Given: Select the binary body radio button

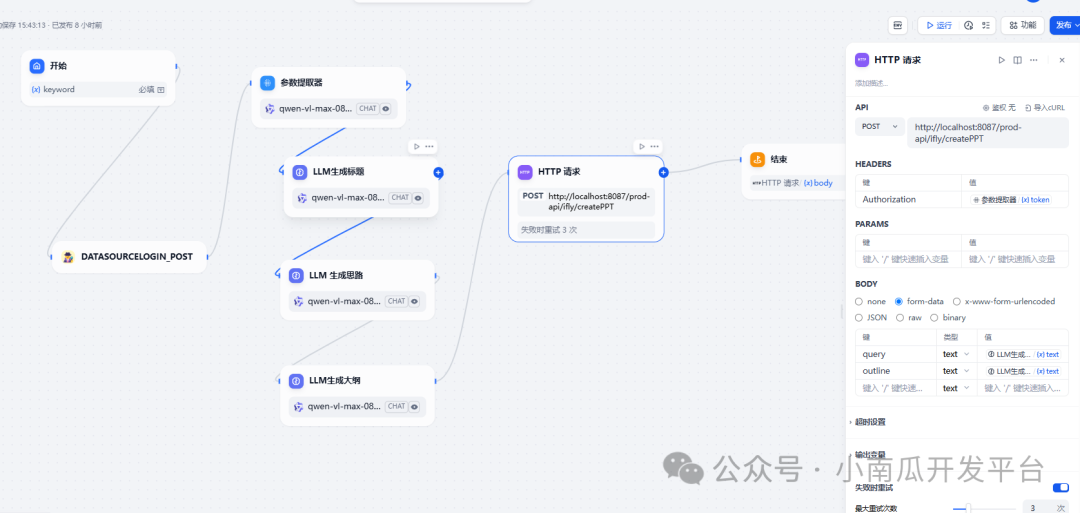Looking at the screenshot, I should point(935,317).
